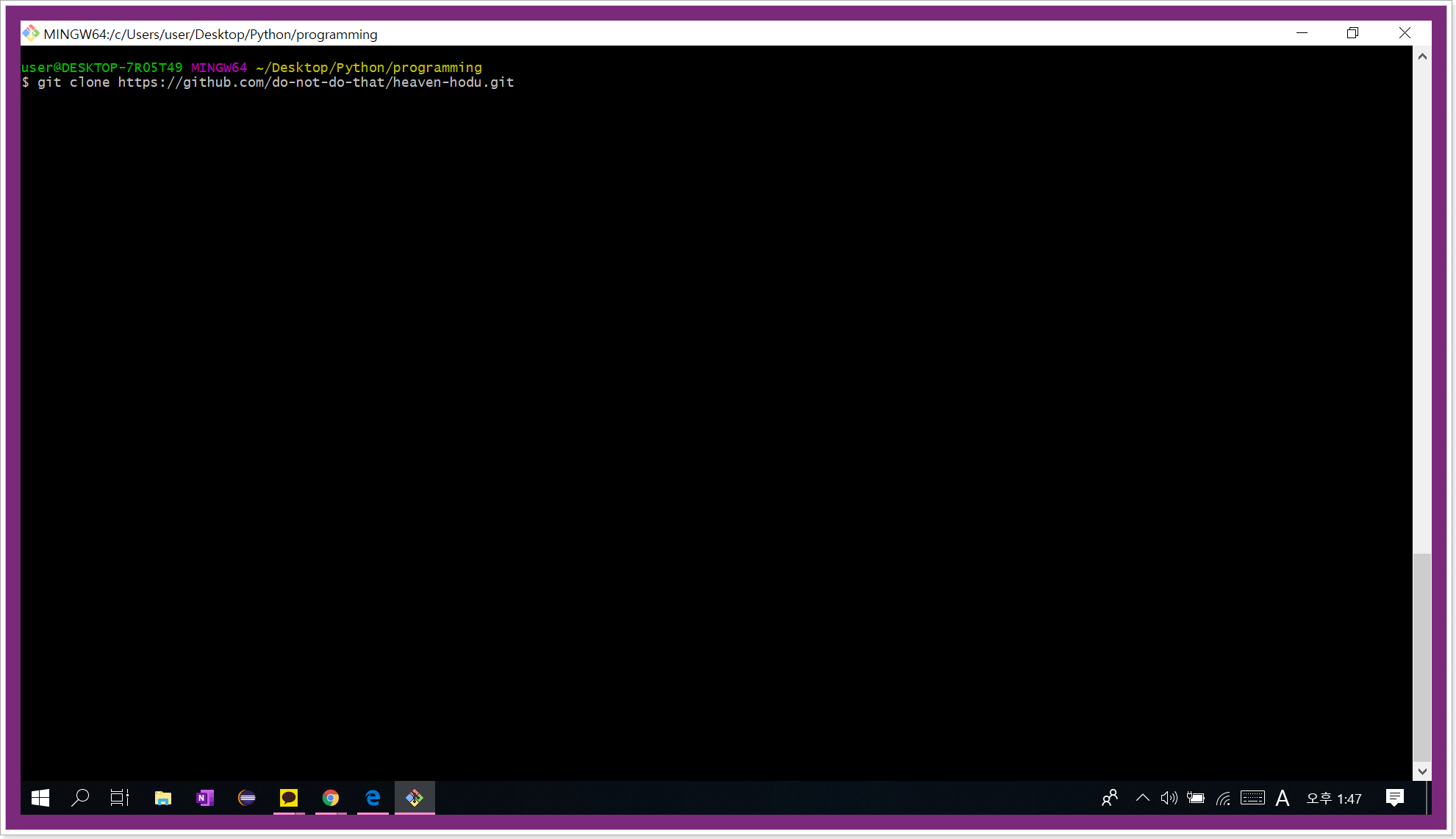
Task: Open volume control speaker icon
Action: (x=1169, y=798)
